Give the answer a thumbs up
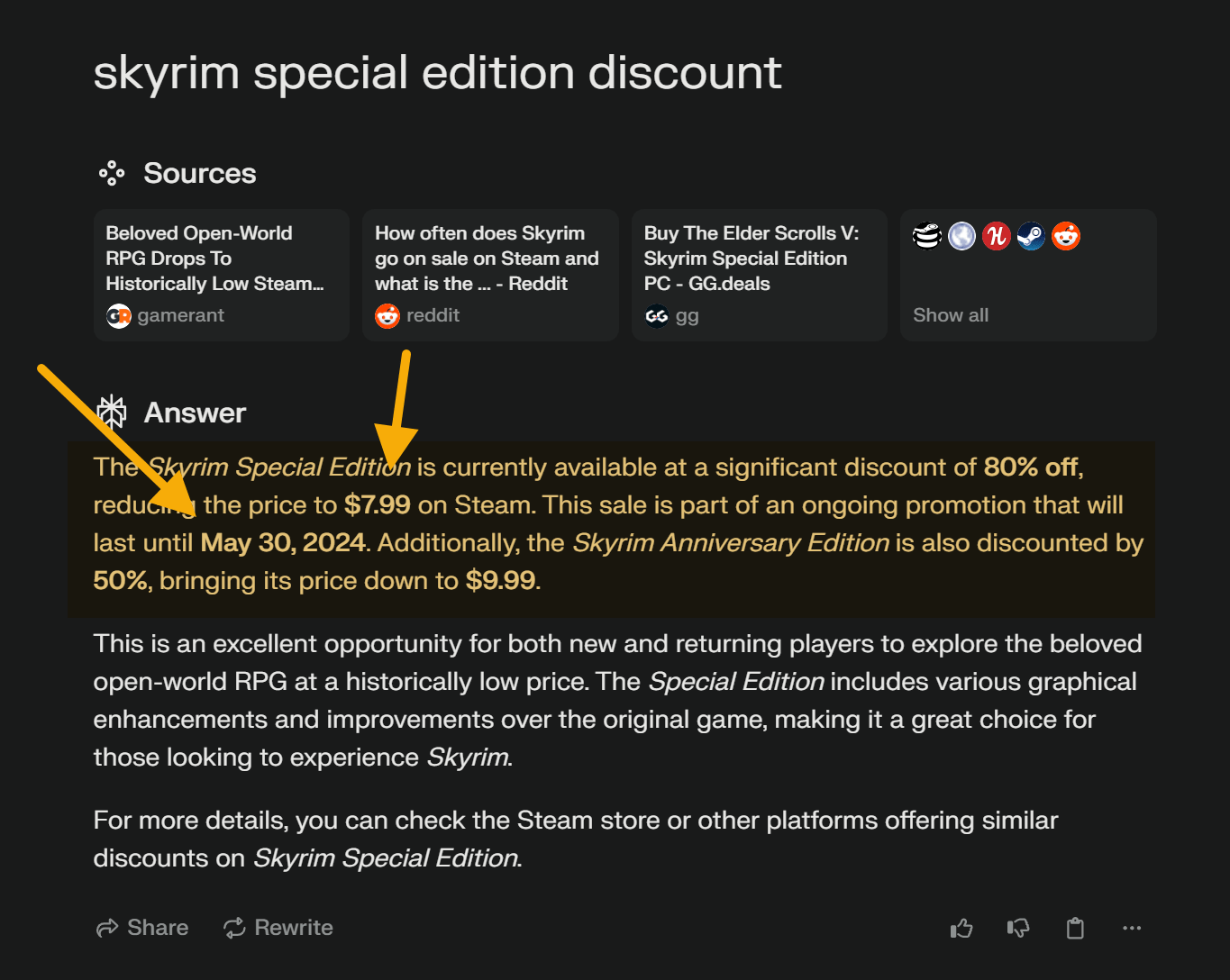Screen dimensions: 1230x980 pos(961,928)
